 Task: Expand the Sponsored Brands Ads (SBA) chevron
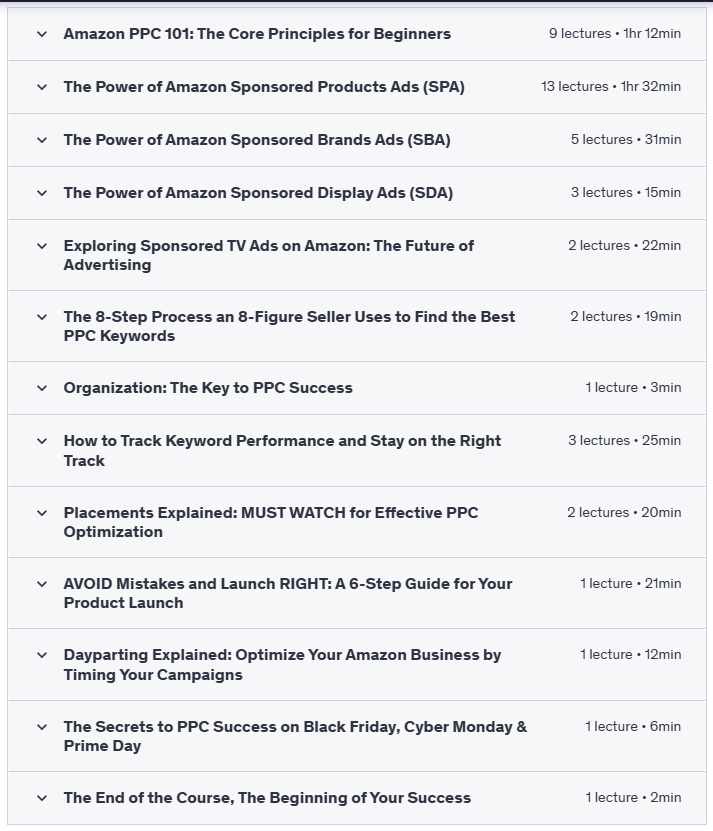pos(41,139)
